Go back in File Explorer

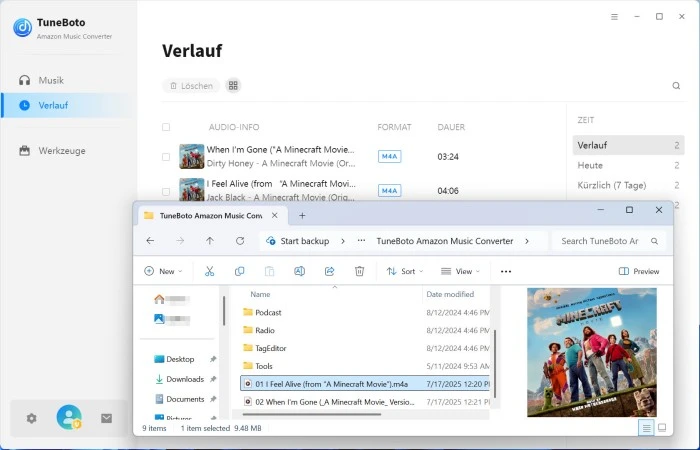(150, 241)
